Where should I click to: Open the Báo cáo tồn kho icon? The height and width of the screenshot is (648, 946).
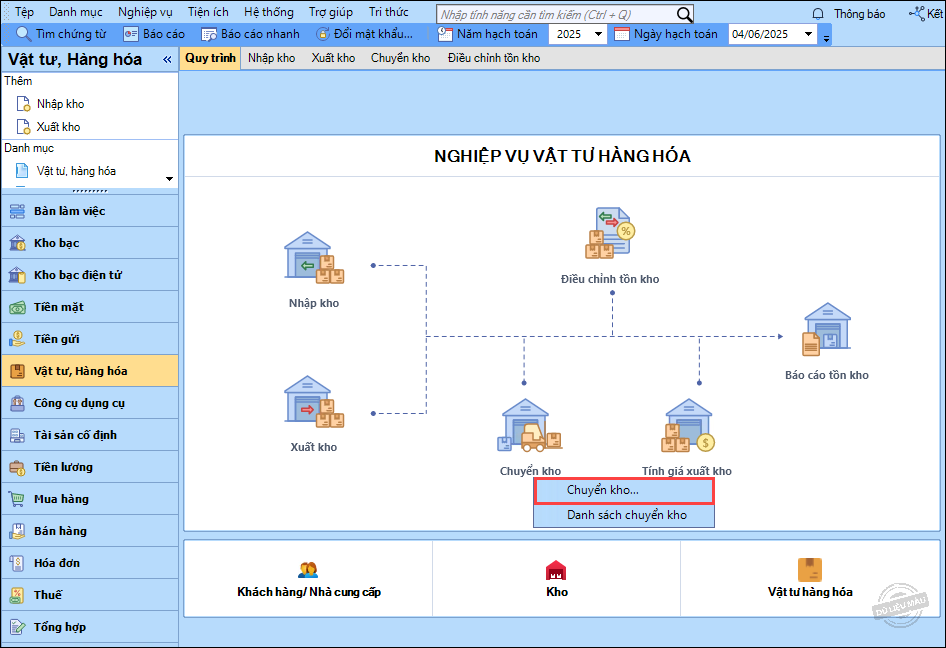[x=826, y=329]
